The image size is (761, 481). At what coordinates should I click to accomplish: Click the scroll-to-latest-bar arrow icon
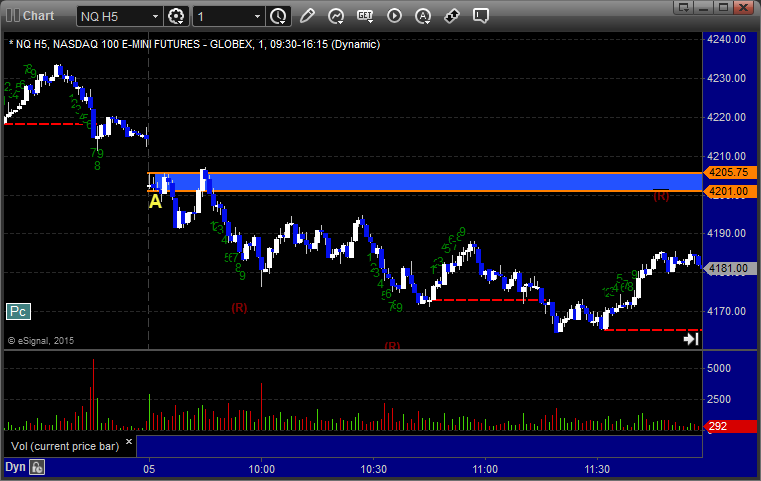point(691,339)
